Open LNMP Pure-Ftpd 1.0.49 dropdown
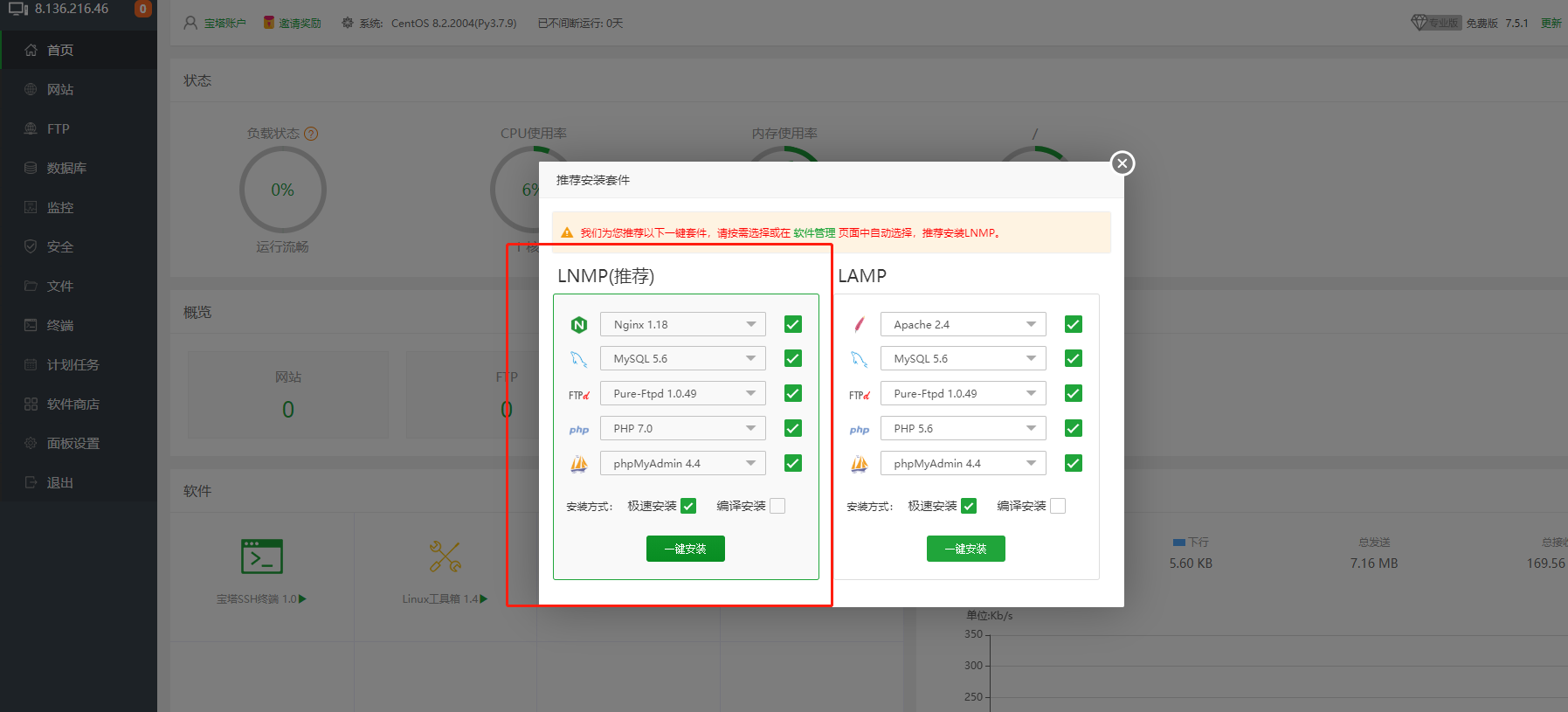Image resolution: width=1568 pixels, height=712 pixels. click(683, 393)
